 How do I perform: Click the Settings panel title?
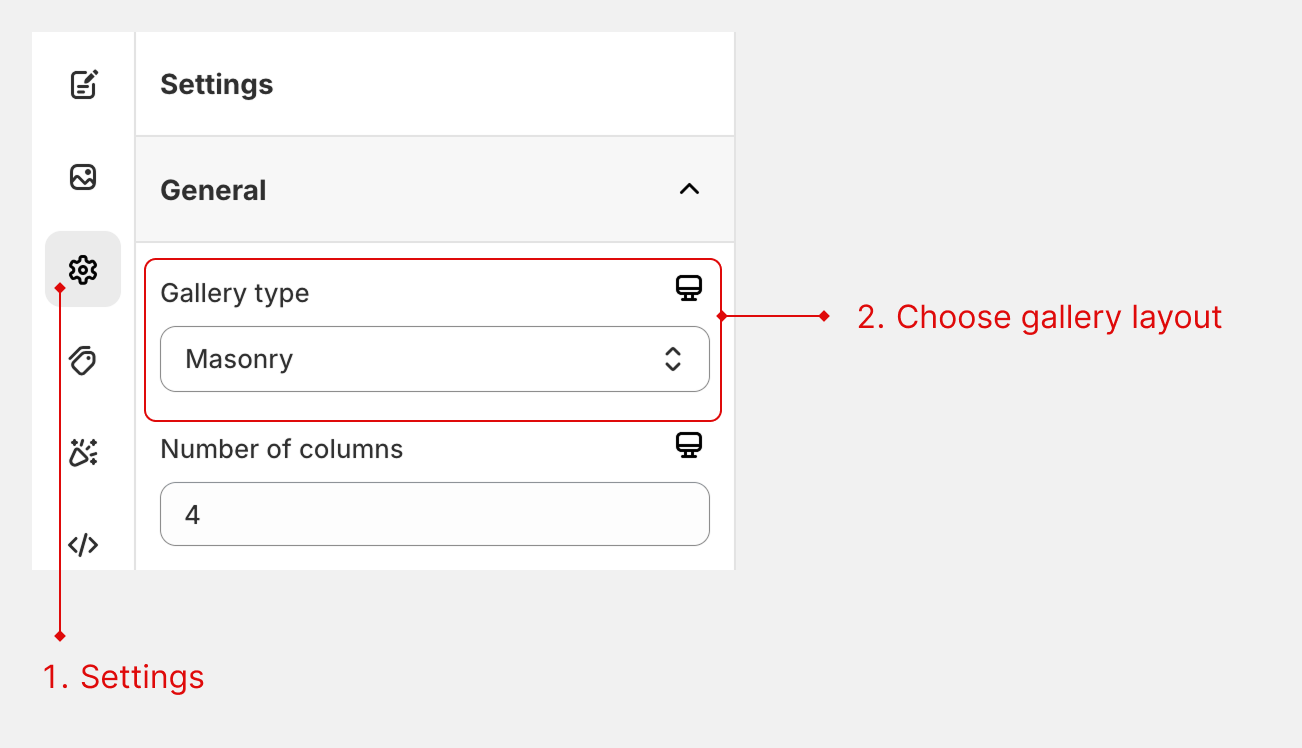pyautogui.click(x=216, y=85)
